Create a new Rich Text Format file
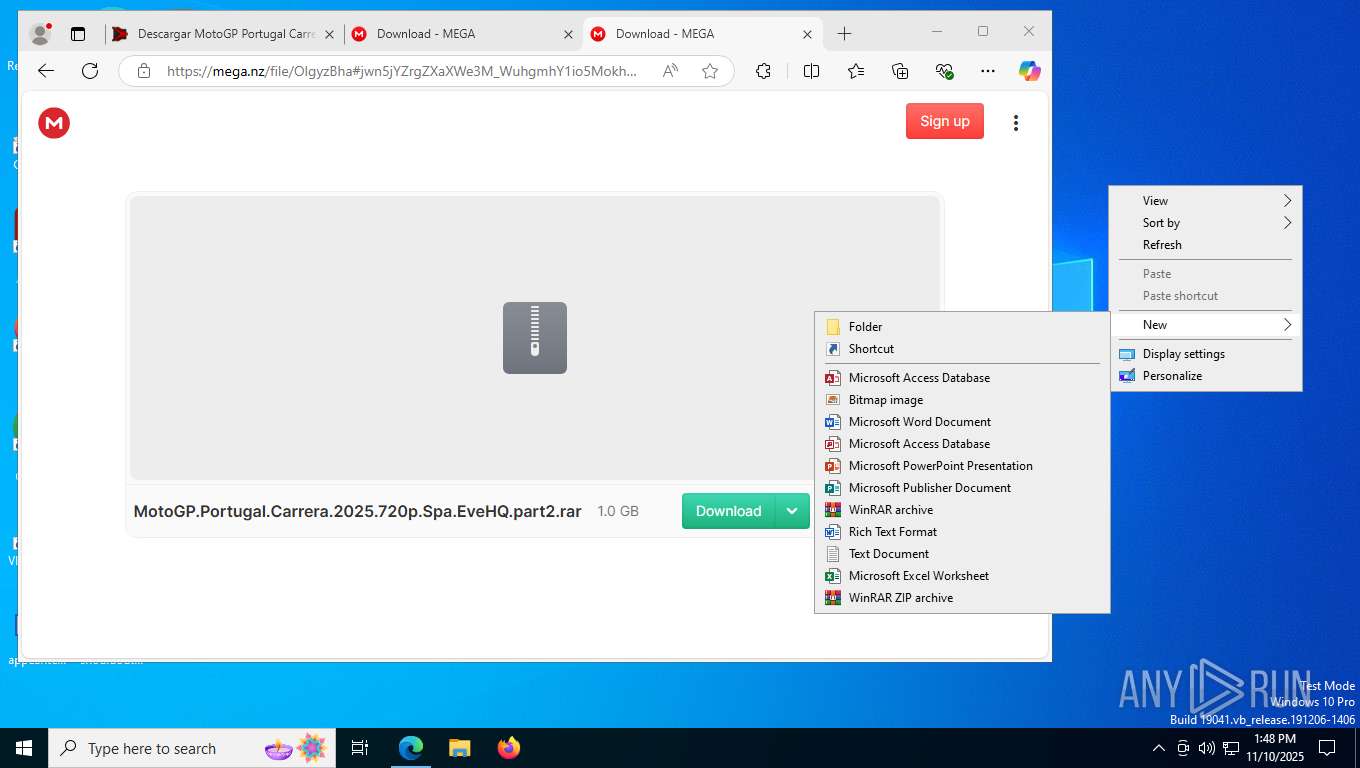 962,532
